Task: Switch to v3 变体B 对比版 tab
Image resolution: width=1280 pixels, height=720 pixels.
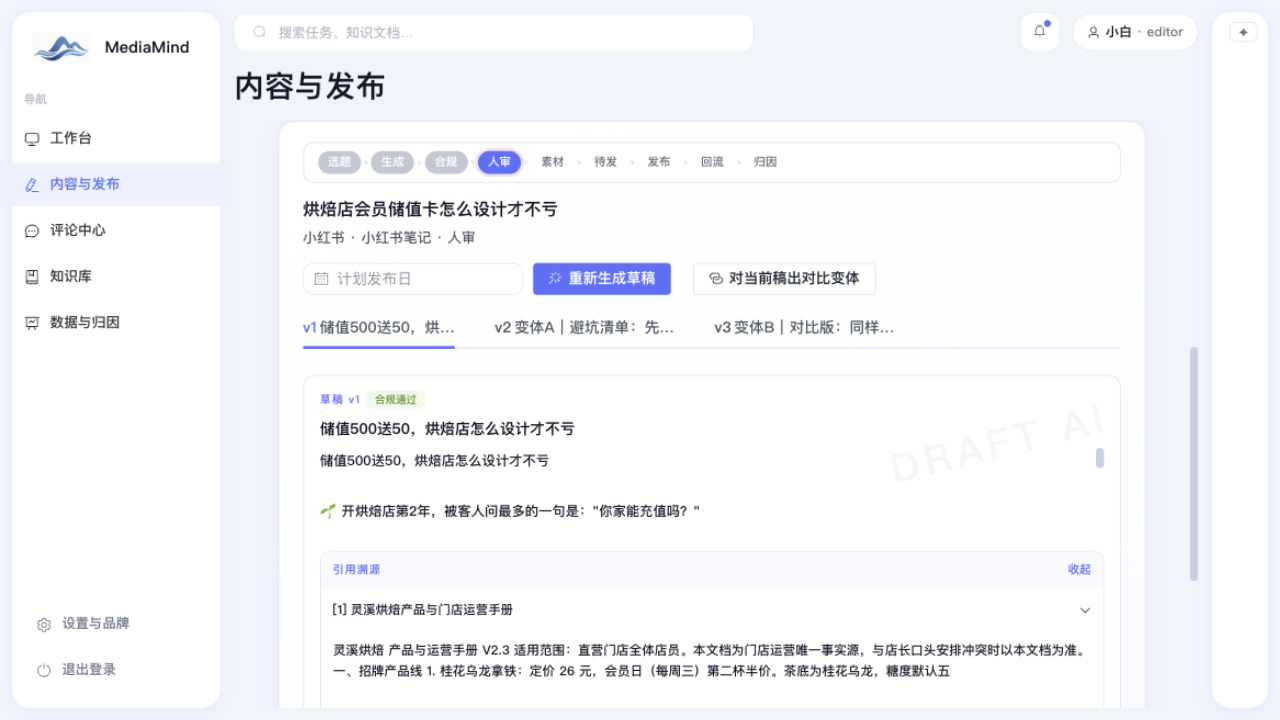Action: click(x=804, y=327)
